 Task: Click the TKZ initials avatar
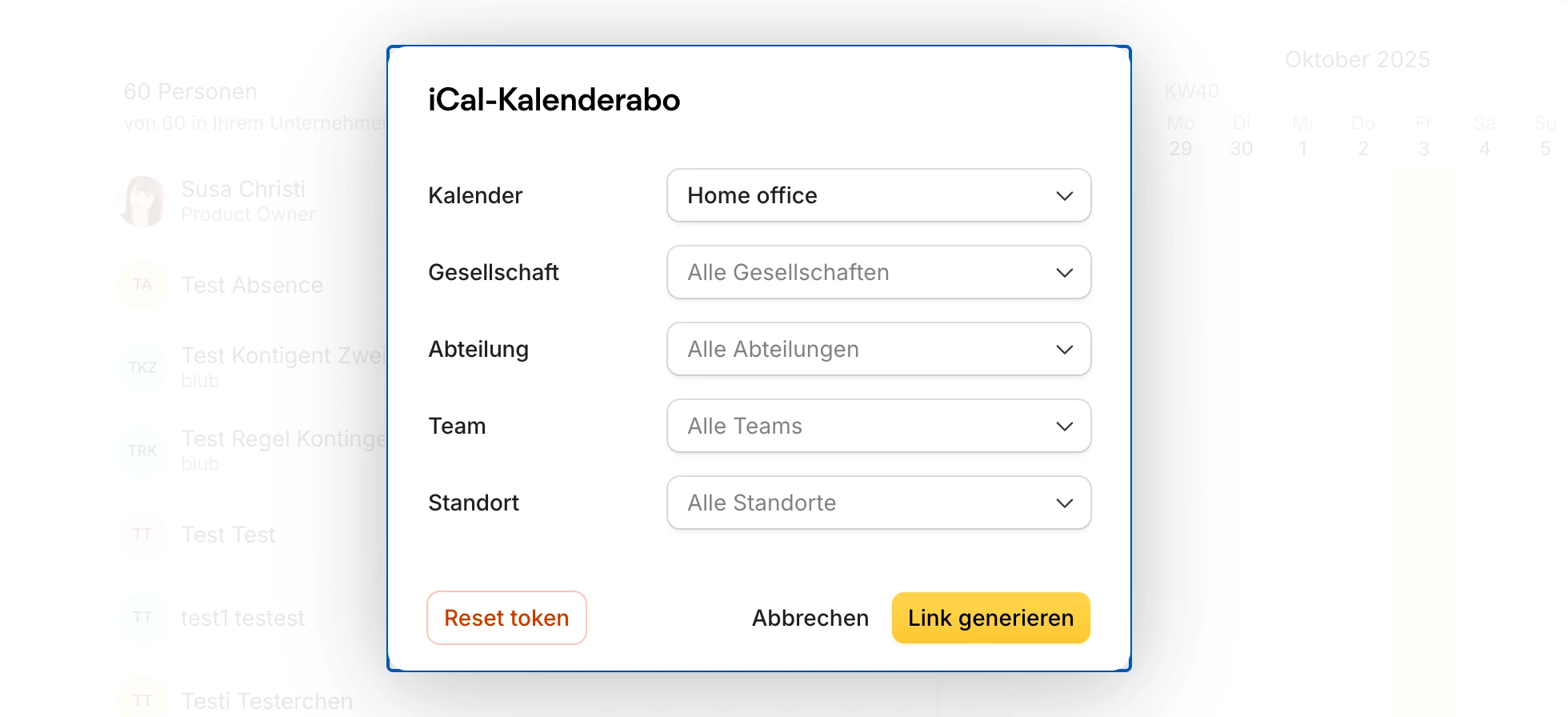pos(142,368)
